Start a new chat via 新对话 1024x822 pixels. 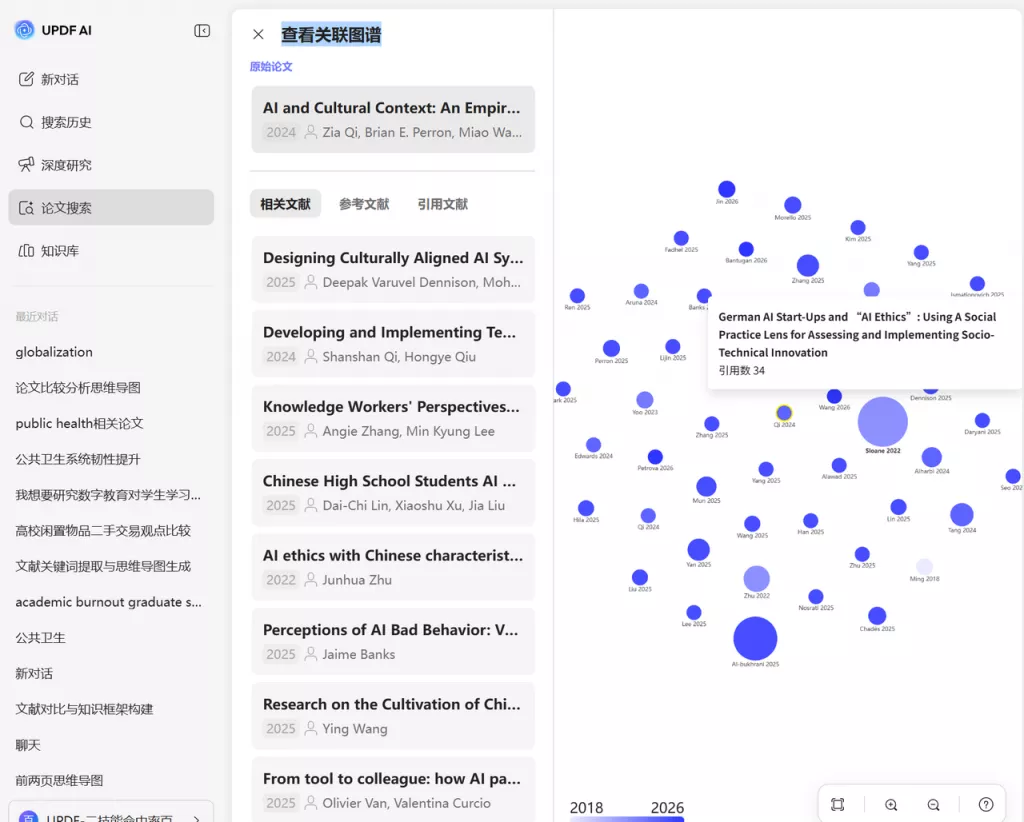coord(60,79)
